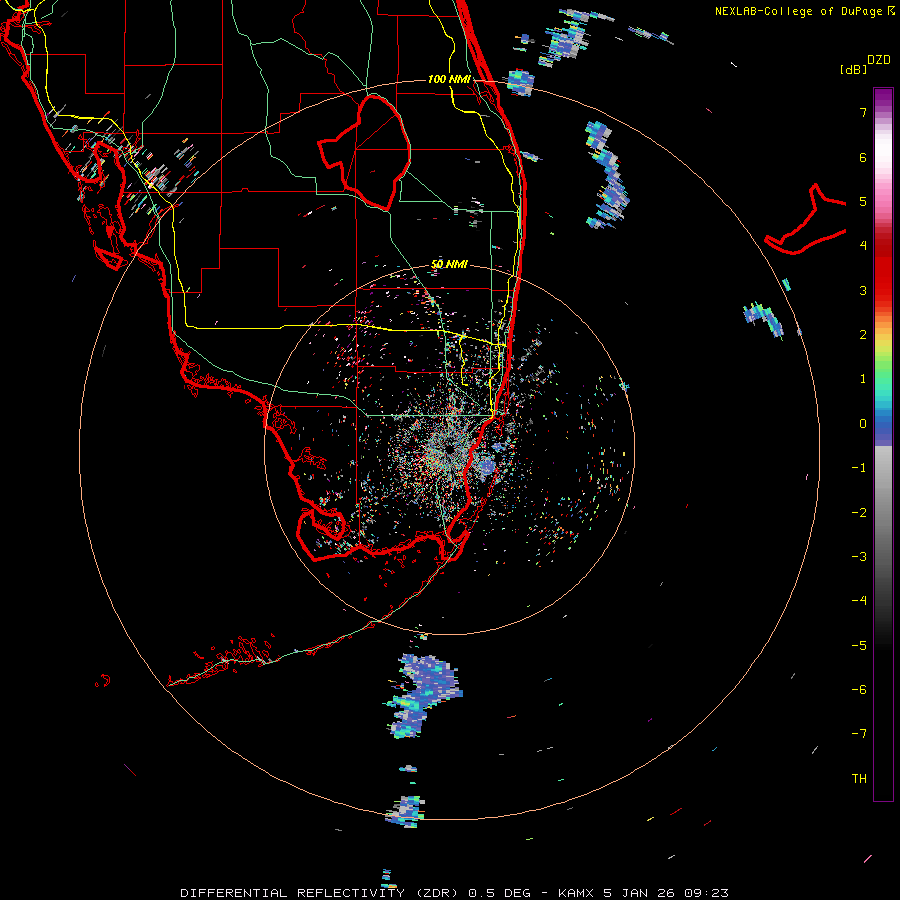Image resolution: width=900 pixels, height=900 pixels.
Task: Click the 5 value on the scale
Action: point(863,201)
